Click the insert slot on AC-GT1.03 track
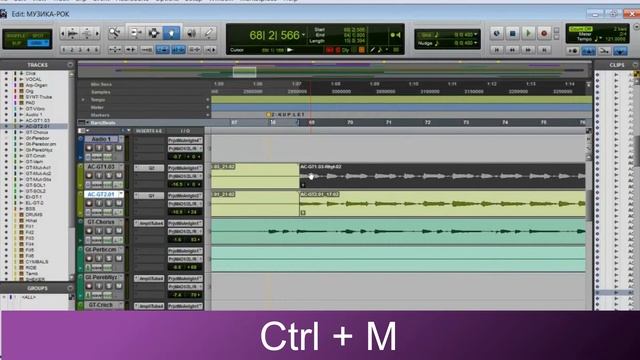The height and width of the screenshot is (360, 640). pos(149,168)
